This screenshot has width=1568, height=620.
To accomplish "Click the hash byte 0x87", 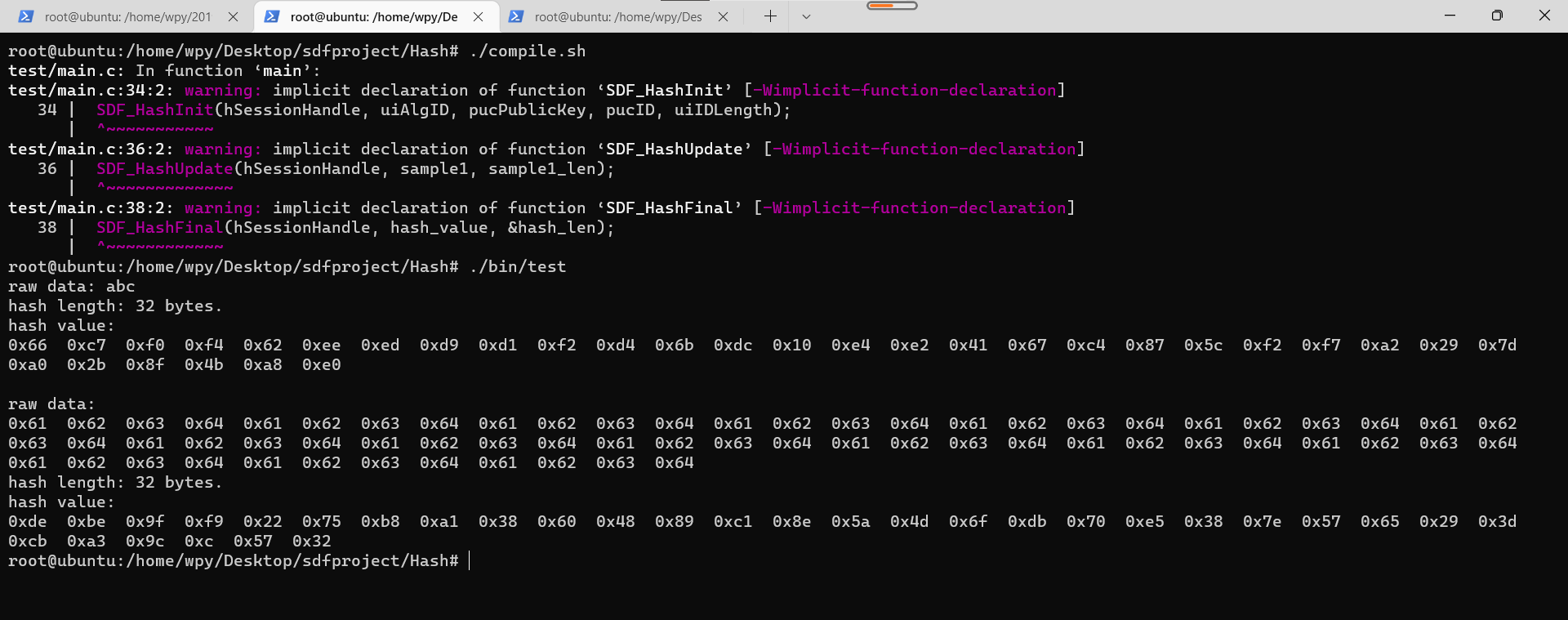I will (1145, 345).
